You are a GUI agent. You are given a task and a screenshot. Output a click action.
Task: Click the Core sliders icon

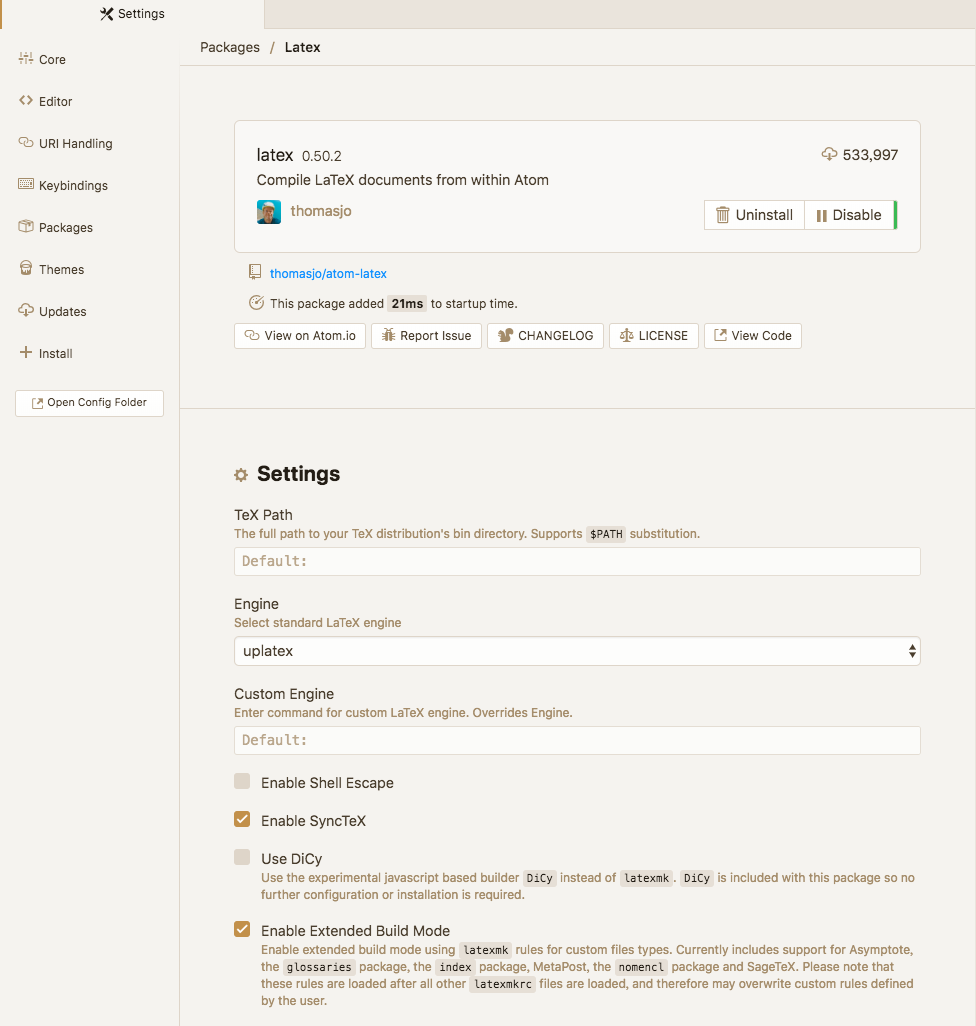[x=26, y=59]
